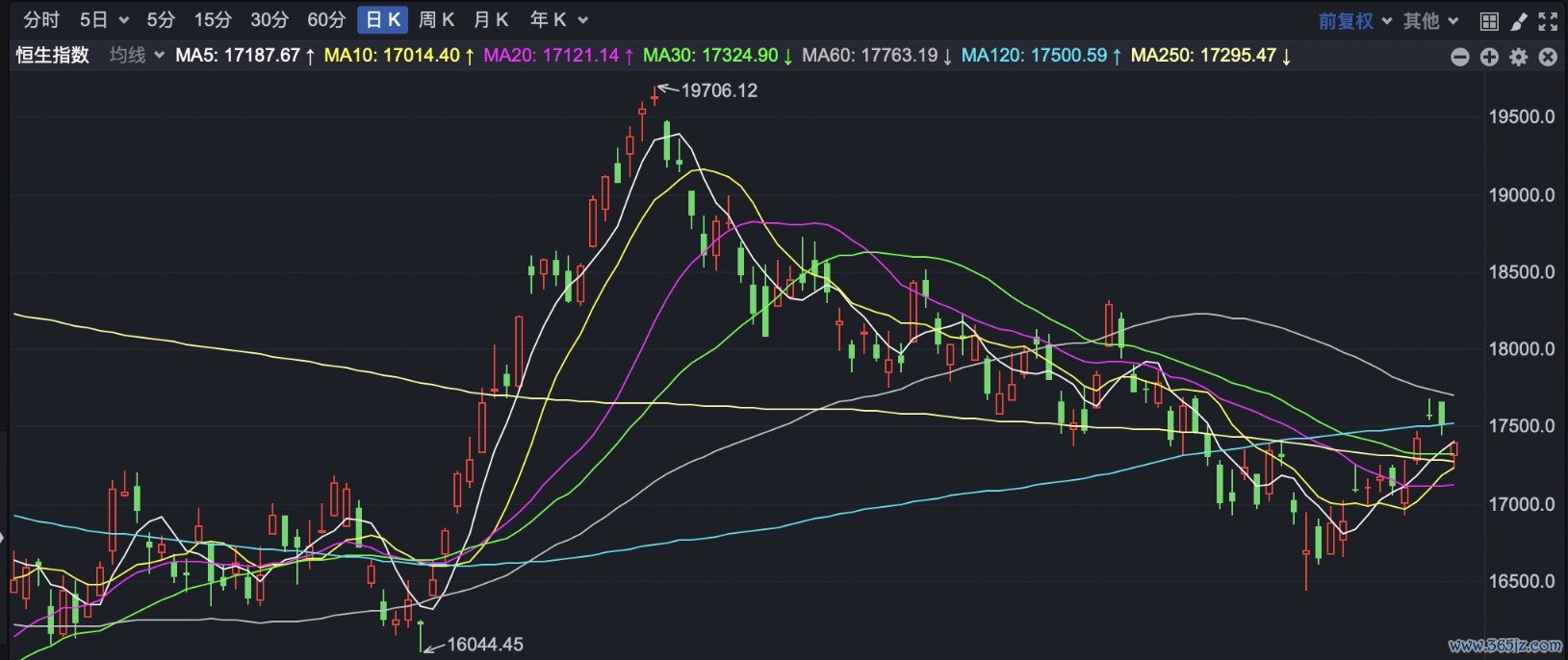1568x660 pixels.
Task: Select the 日K daily candlestick tab
Action: point(383,19)
